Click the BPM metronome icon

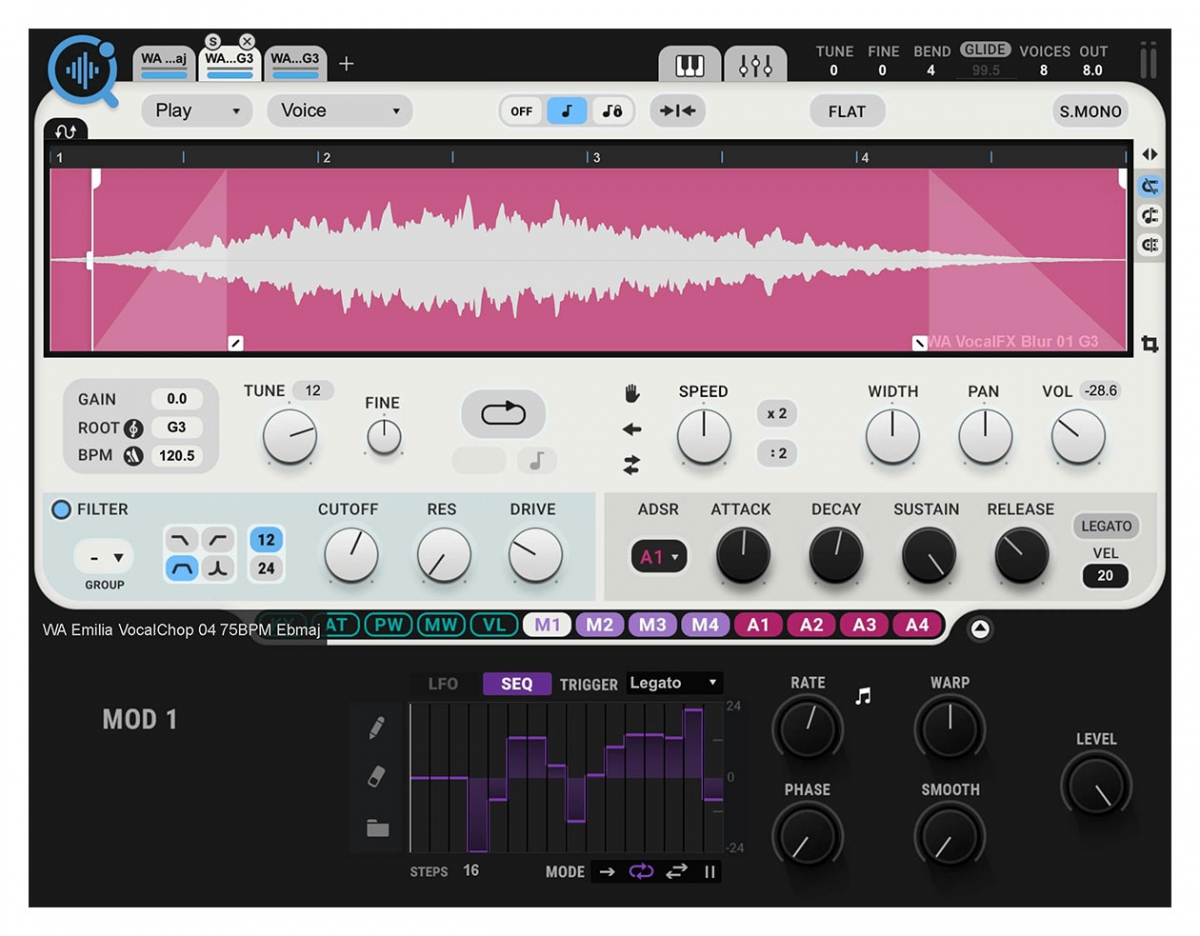tap(133, 456)
